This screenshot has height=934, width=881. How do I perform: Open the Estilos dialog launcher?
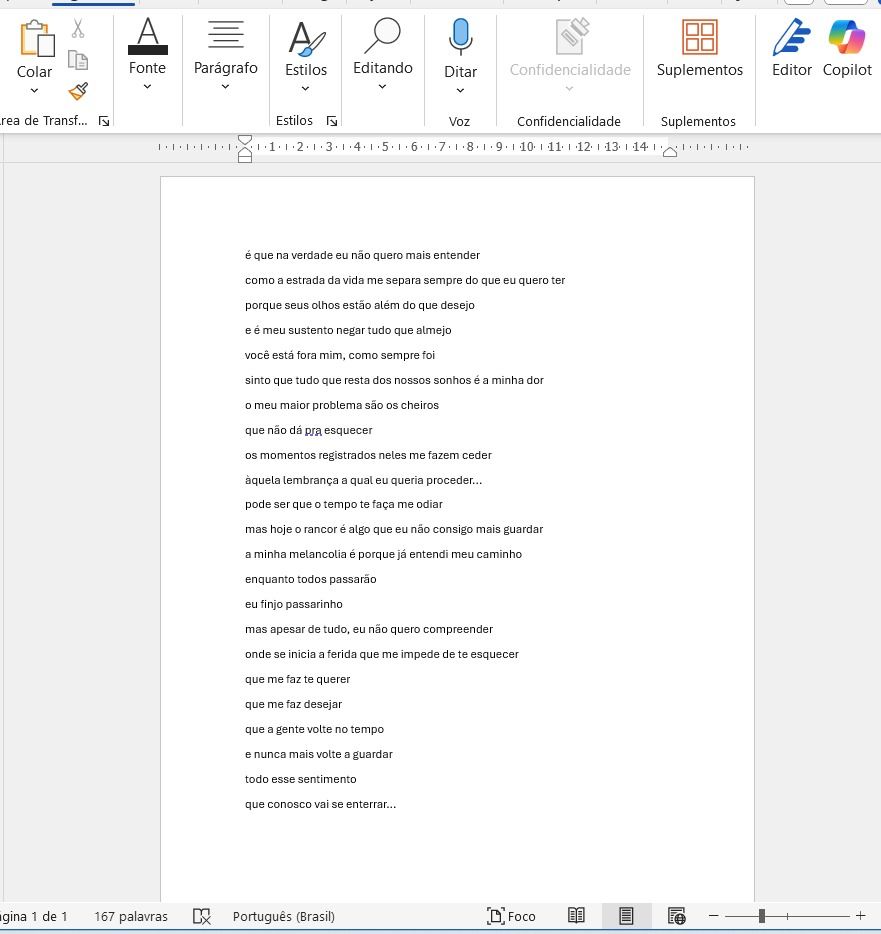pyautogui.click(x=332, y=121)
